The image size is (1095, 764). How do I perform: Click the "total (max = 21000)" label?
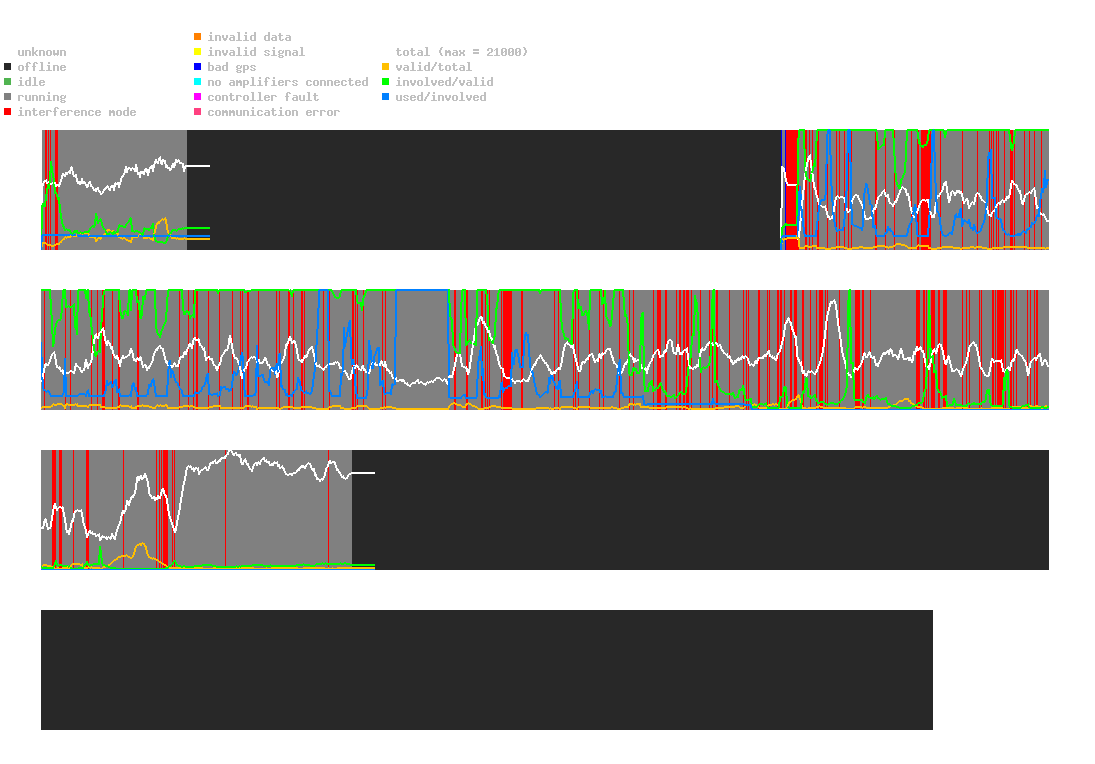coord(462,52)
